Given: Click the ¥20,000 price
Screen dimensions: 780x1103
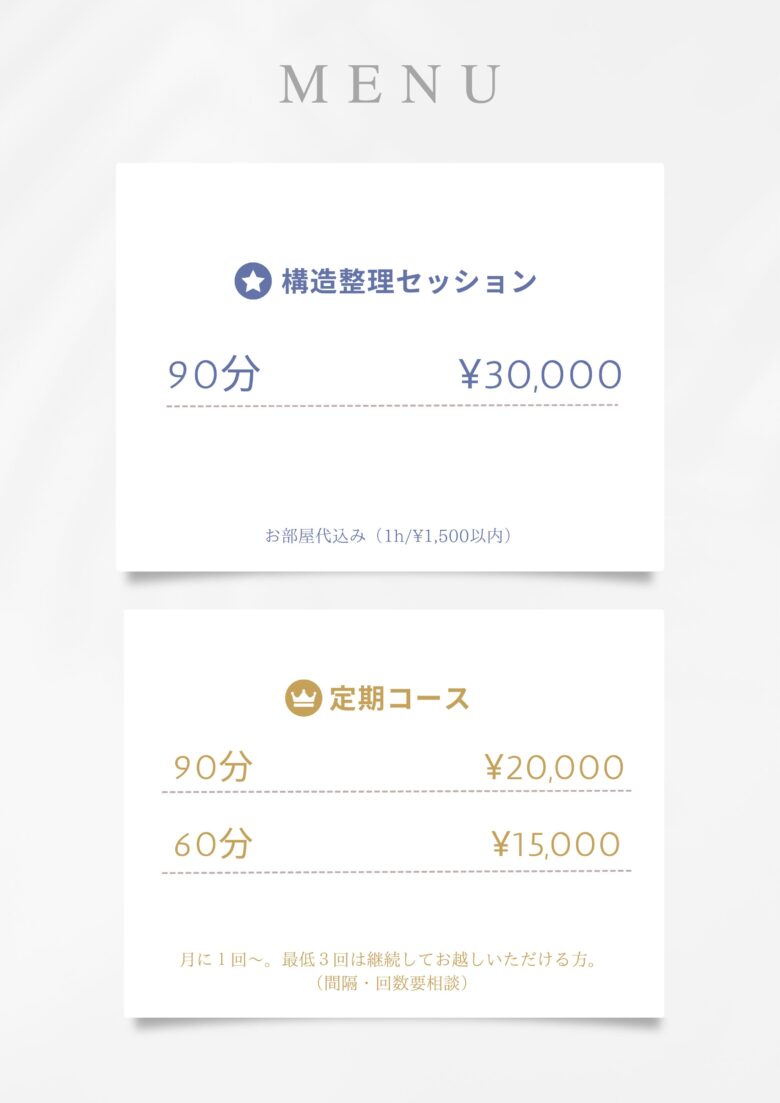Looking at the screenshot, I should tap(554, 767).
